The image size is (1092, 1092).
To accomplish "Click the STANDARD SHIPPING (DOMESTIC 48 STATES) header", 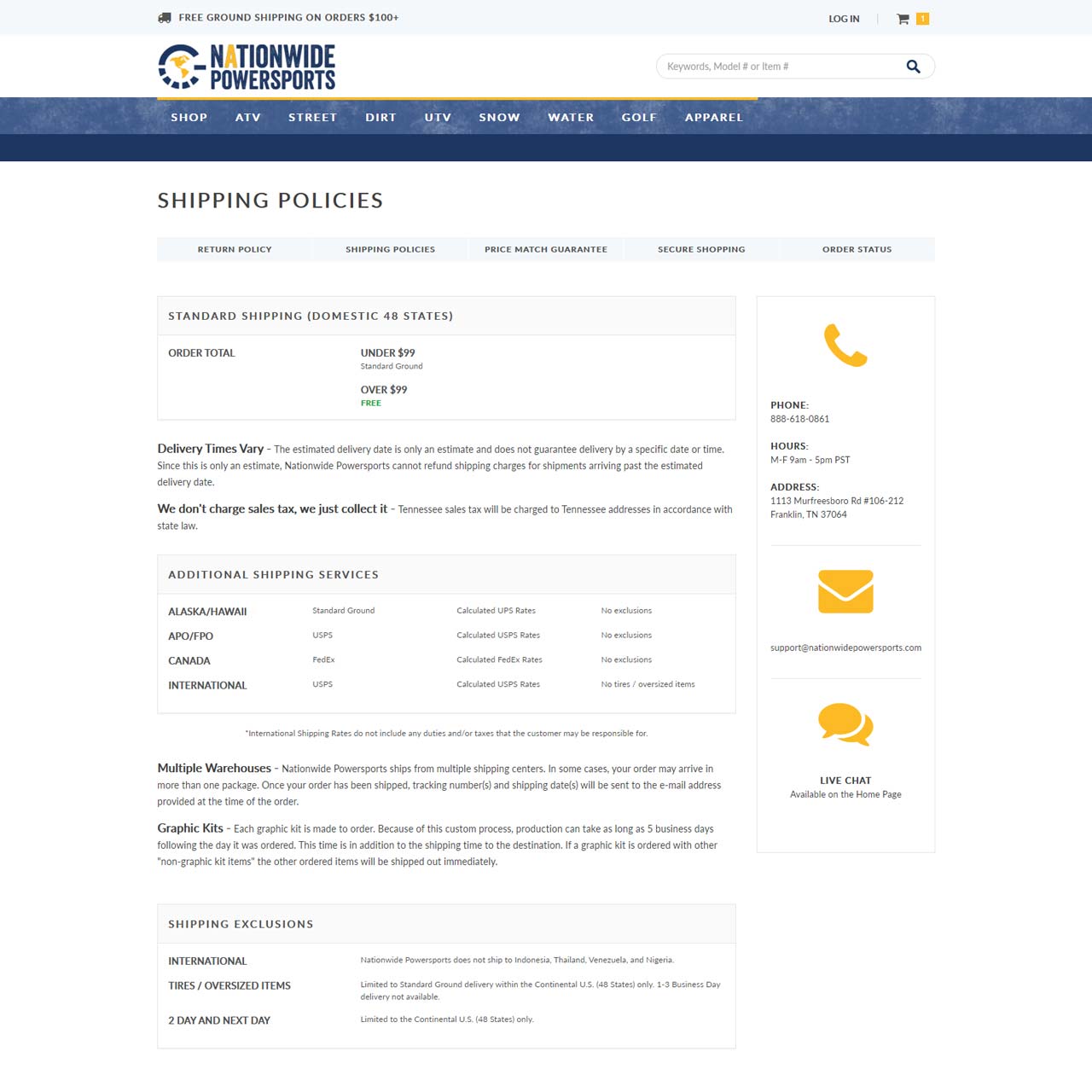I will (311, 316).
